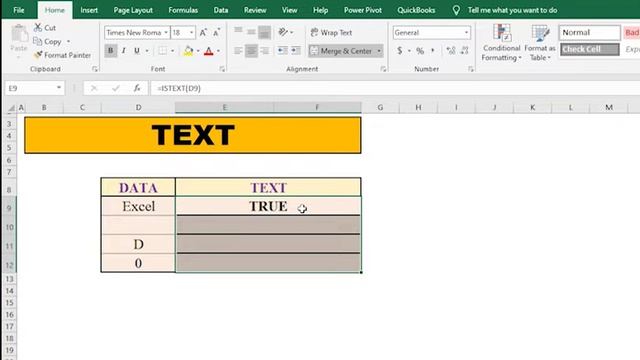
Task: Open Insert Function fx icon
Action: click(137, 88)
